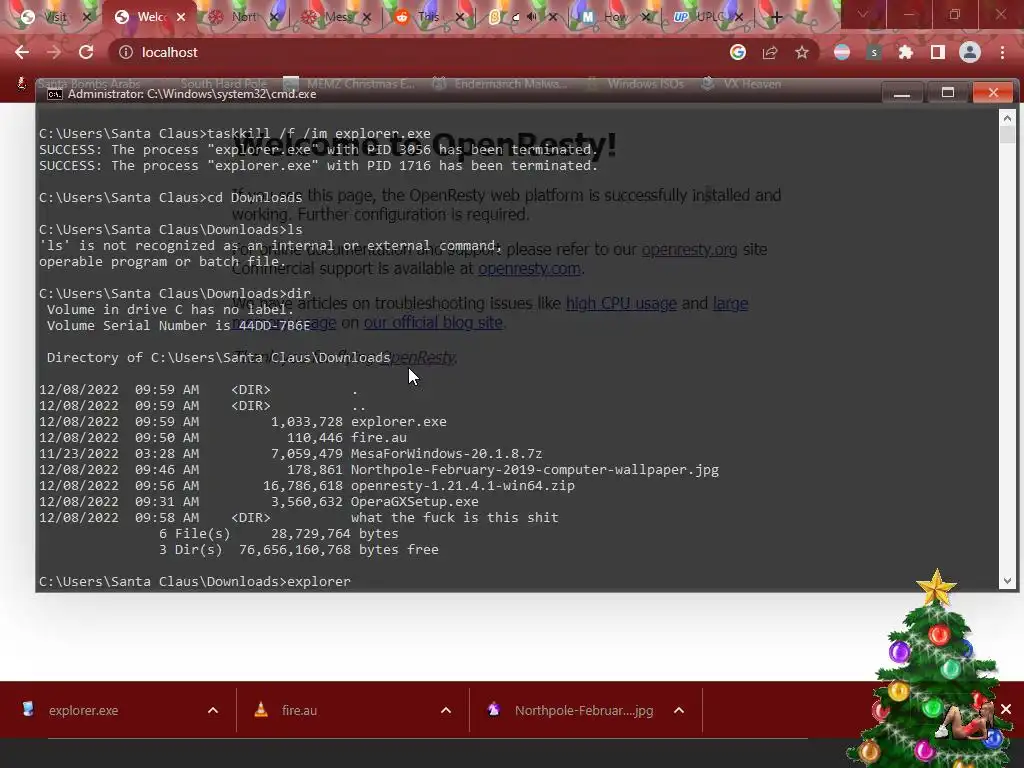Viewport: 1024px width, 768px height.
Task: Click 'Northpole-February-2019-computer-wallpaper.jpg' in the cmd listing
Action: pyautogui.click(x=534, y=470)
